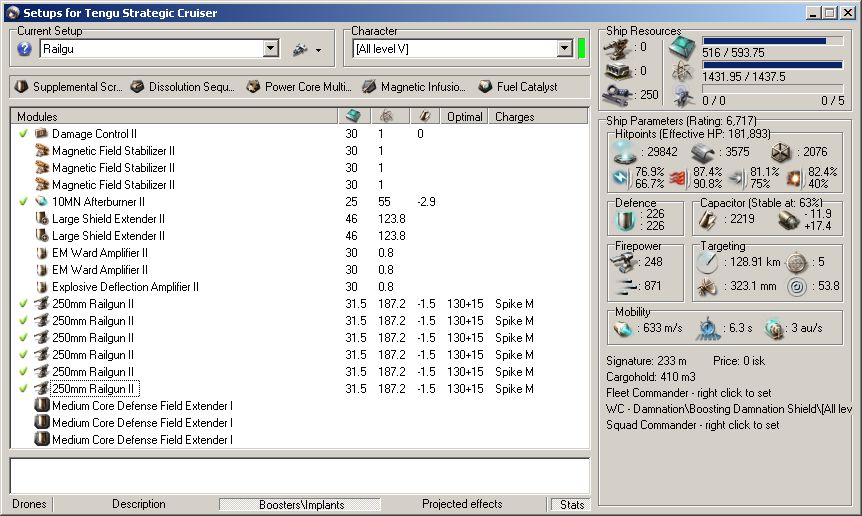Screen dimensions: 862x516
Task: Click the EM resistance icon
Action: coord(621,177)
